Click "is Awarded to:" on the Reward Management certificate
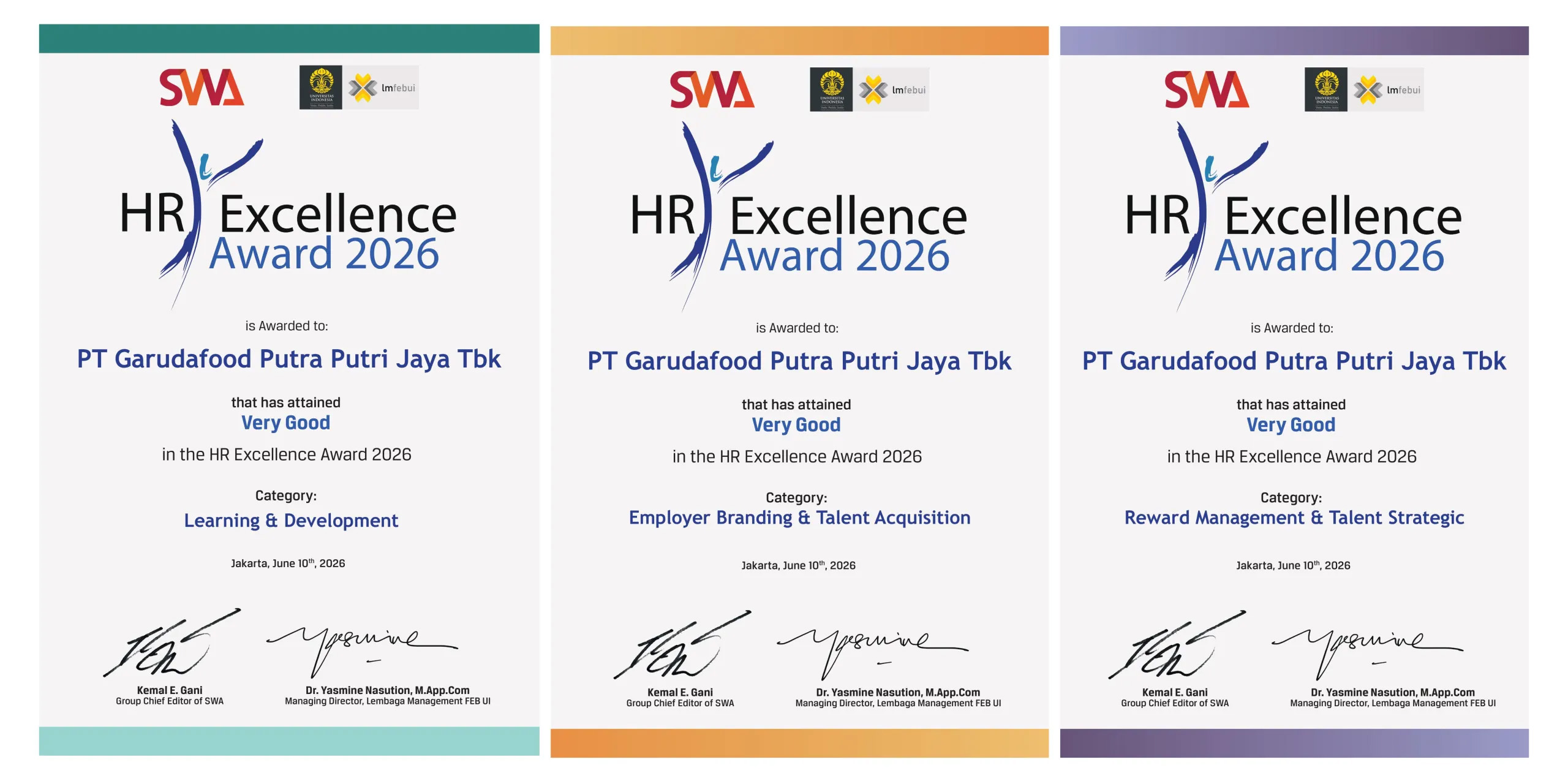1568x784 pixels. [1292, 328]
